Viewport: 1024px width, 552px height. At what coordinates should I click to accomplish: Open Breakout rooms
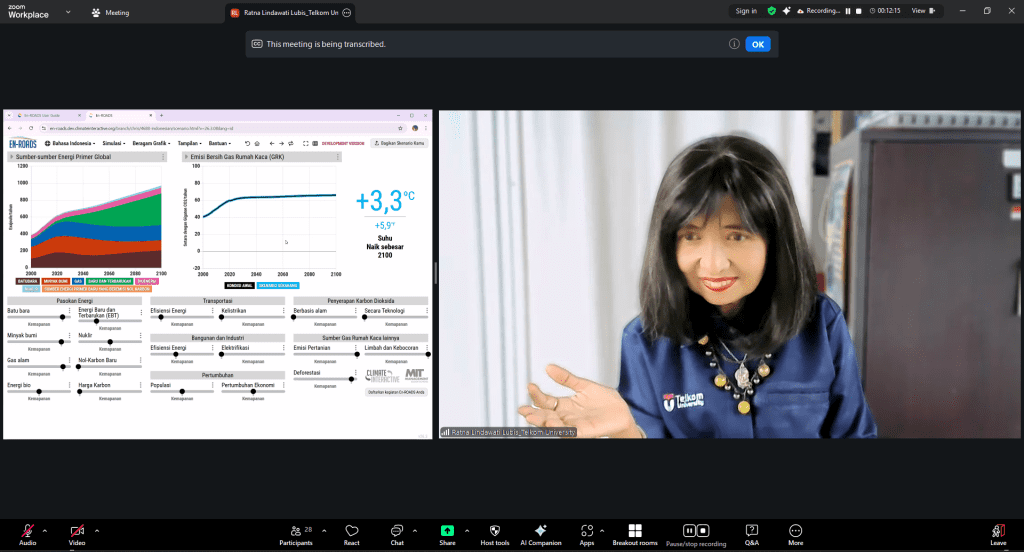click(x=634, y=531)
